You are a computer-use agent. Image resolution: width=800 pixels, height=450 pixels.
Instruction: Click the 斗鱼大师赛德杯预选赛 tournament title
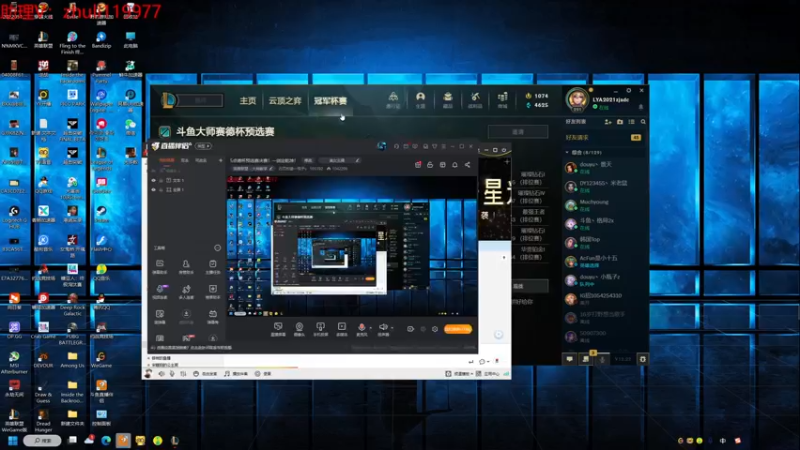(226, 132)
